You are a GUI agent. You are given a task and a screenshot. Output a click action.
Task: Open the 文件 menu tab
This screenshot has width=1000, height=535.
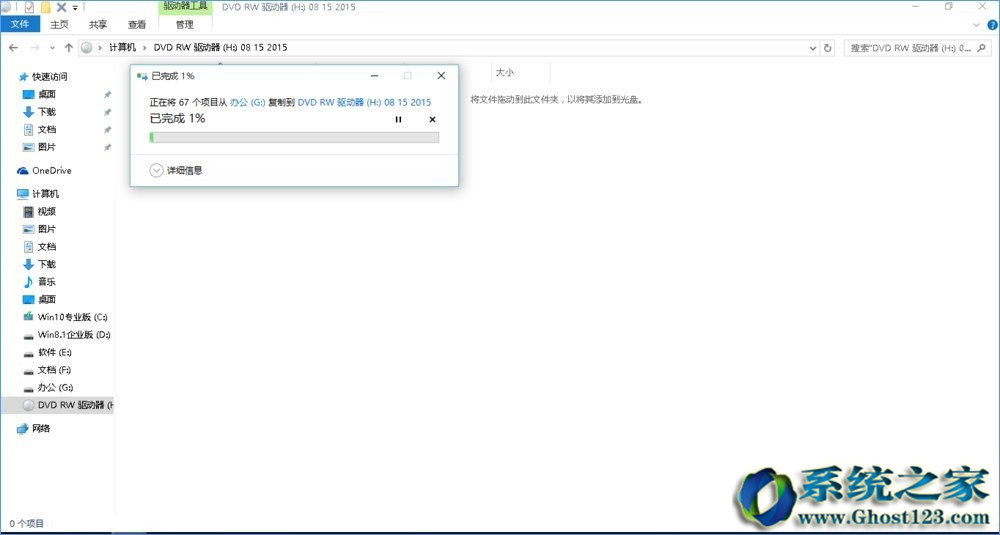point(20,24)
